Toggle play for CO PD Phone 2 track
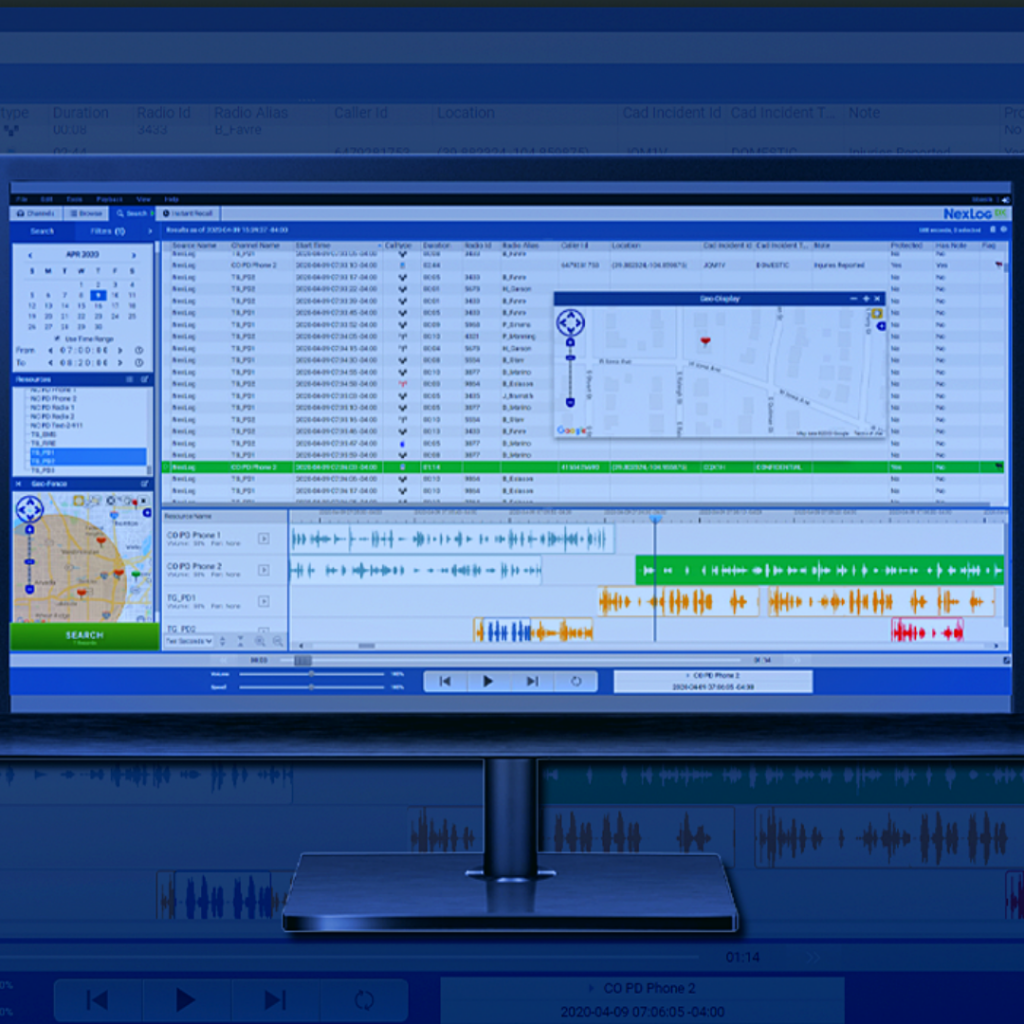 tap(264, 570)
